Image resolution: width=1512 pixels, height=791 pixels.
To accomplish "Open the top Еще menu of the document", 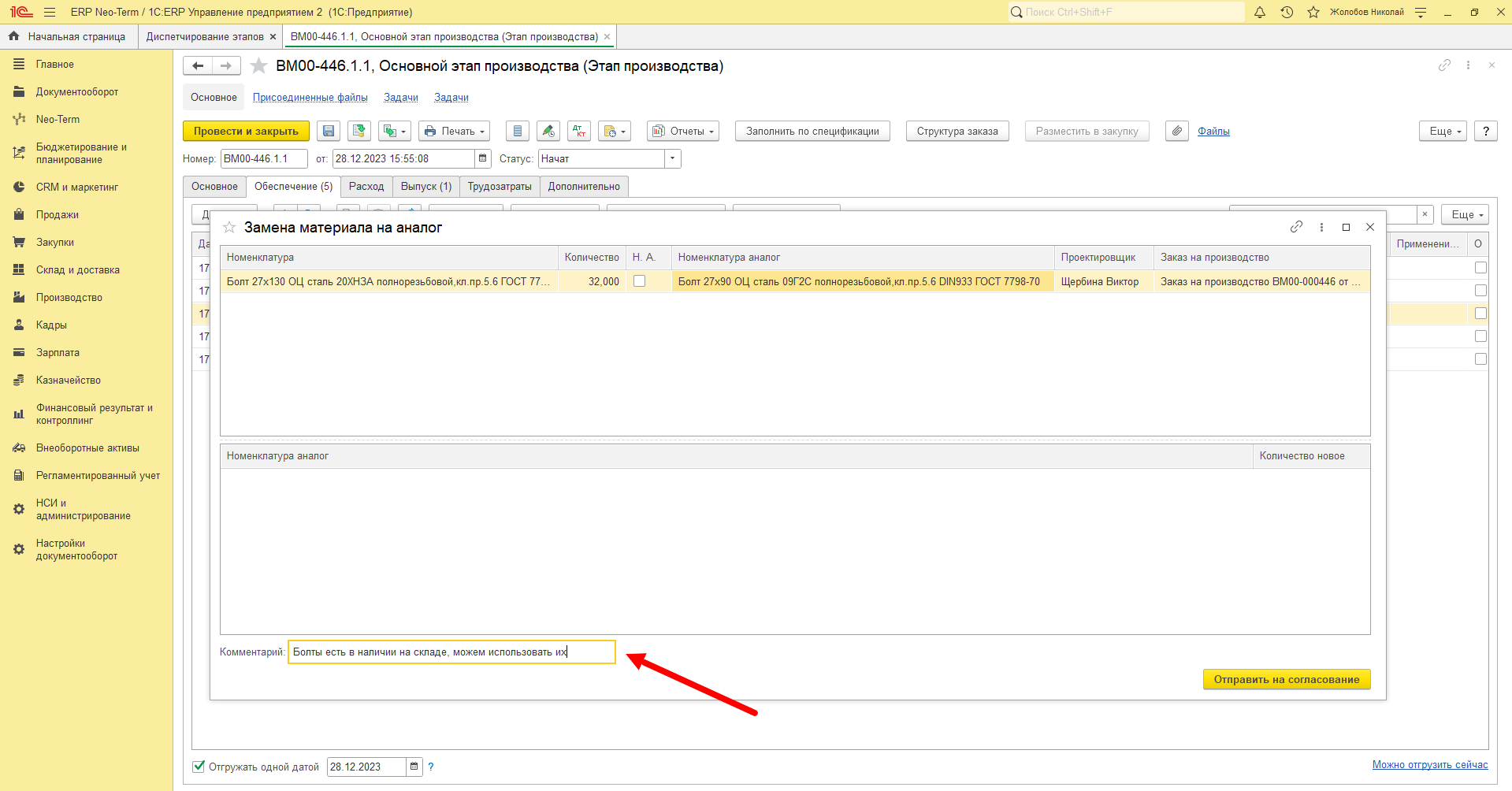I will (1443, 131).
